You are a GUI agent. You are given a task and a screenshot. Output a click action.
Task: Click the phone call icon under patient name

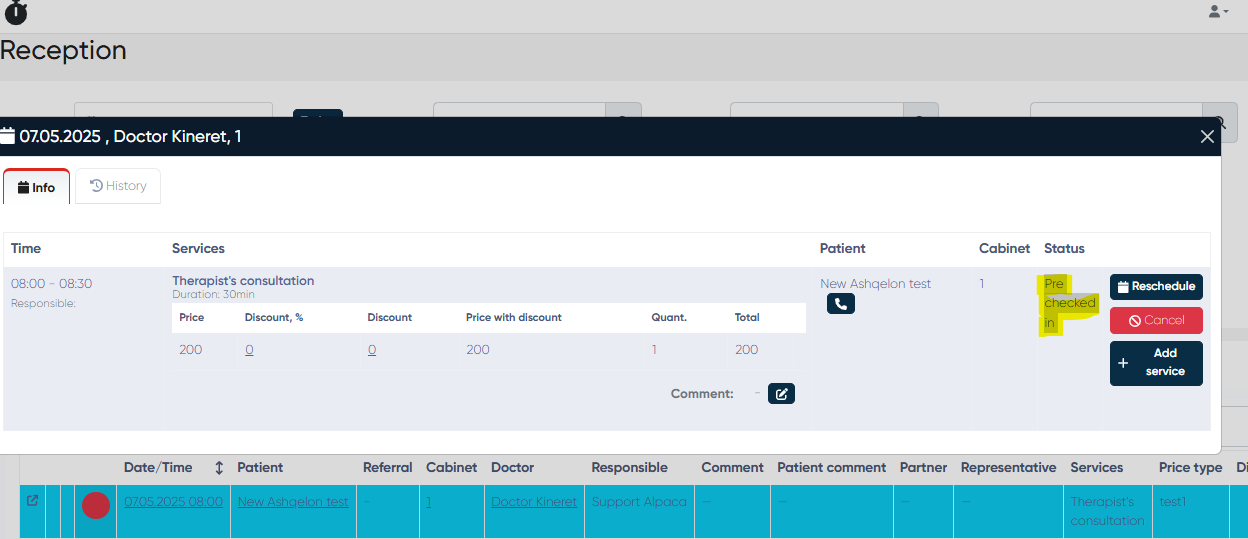click(x=840, y=304)
